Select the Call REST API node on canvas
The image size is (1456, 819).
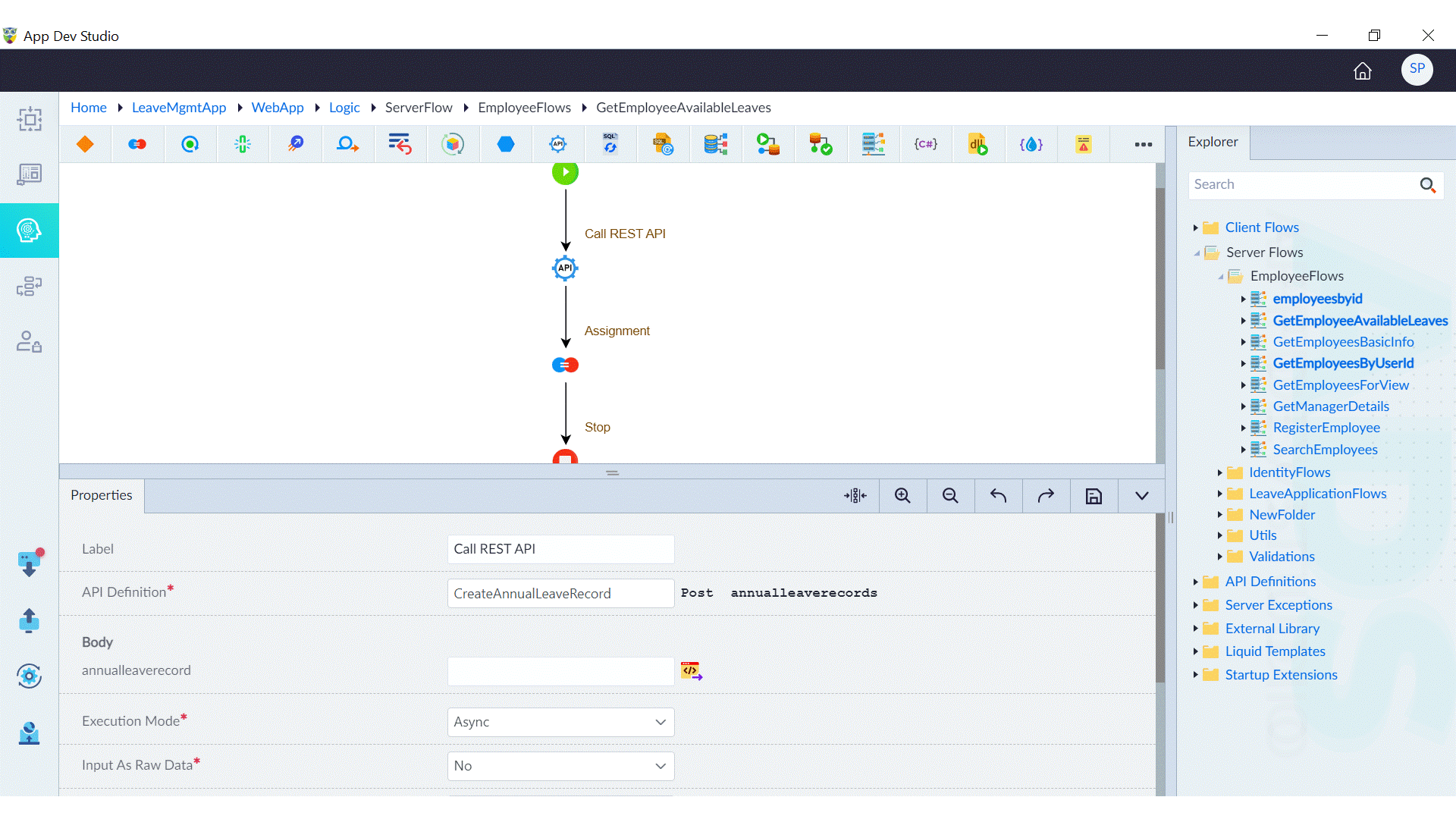pyautogui.click(x=565, y=268)
